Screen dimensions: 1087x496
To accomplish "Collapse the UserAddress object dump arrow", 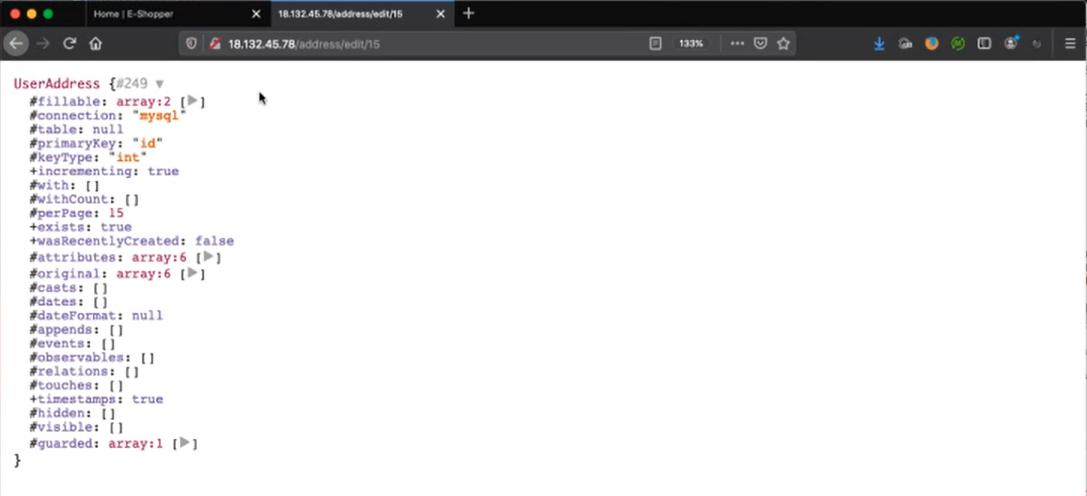I will click(x=160, y=84).
